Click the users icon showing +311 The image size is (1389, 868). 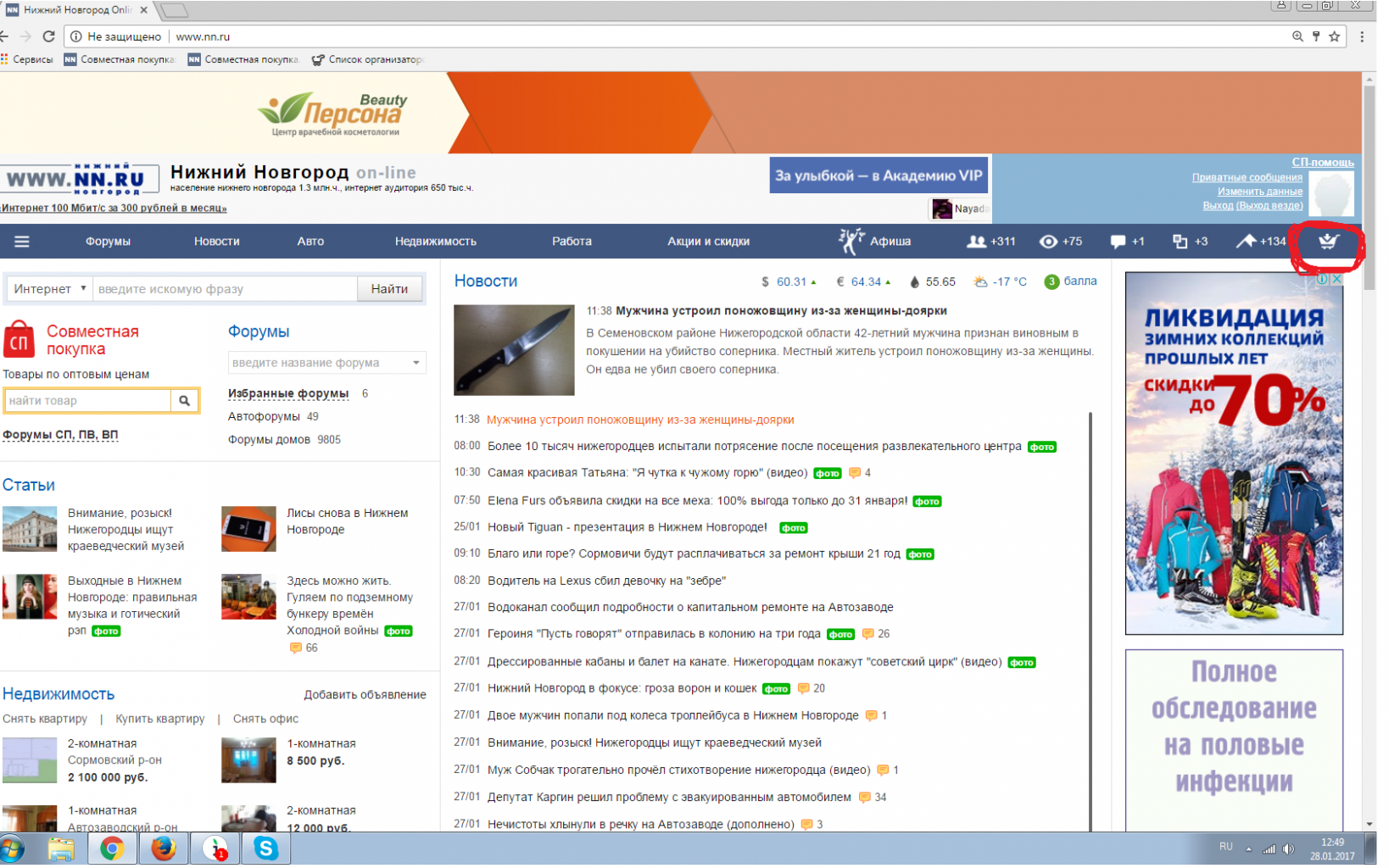point(977,242)
